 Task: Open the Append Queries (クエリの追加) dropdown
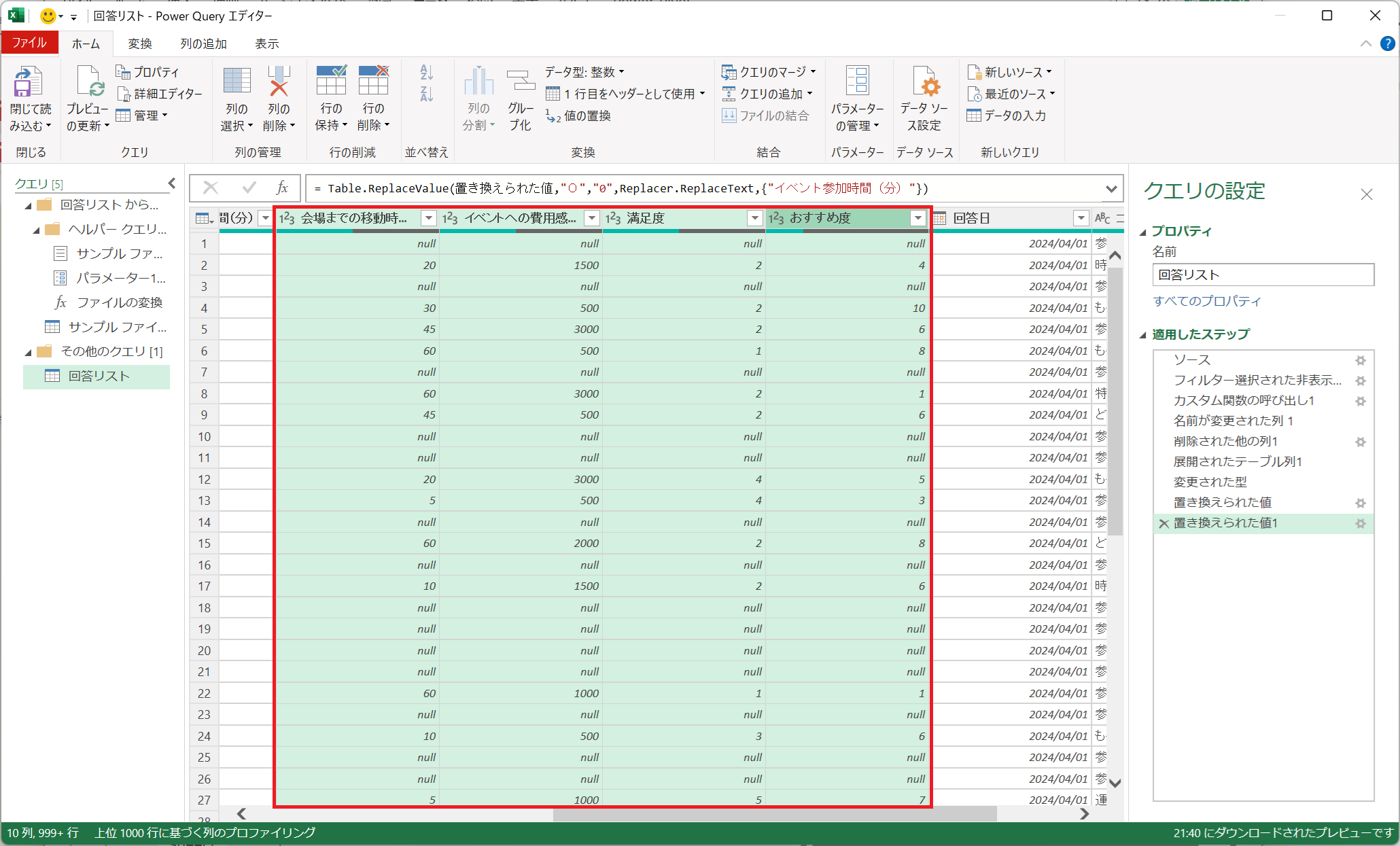[x=767, y=94]
